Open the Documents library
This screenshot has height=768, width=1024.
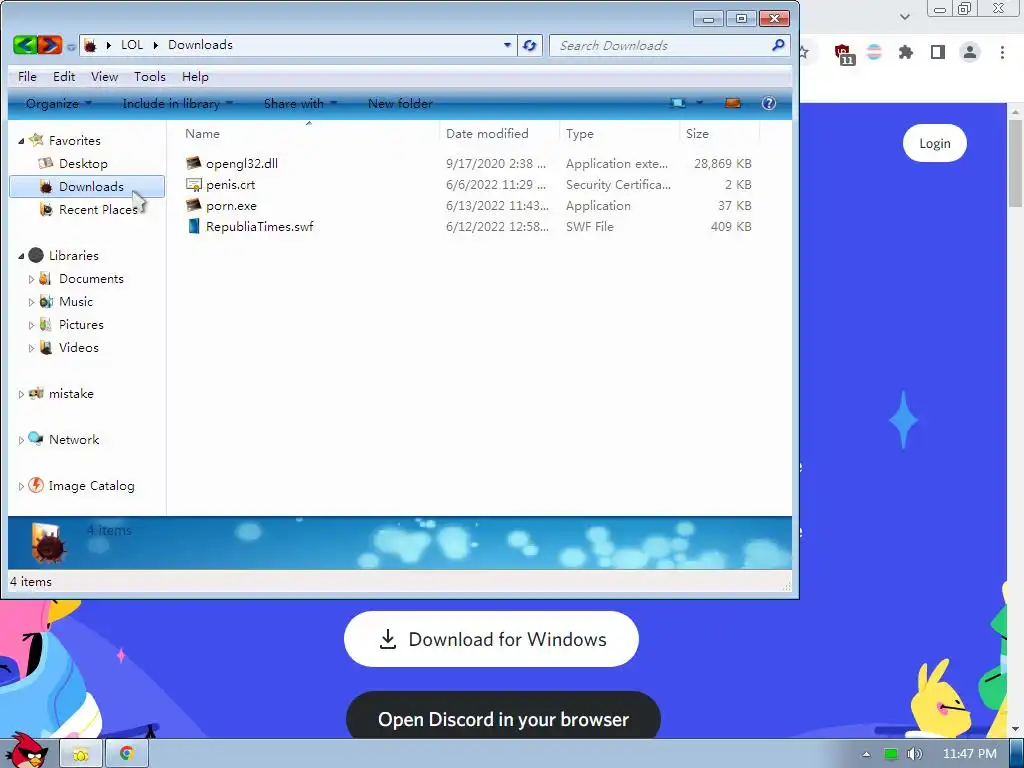click(x=91, y=279)
